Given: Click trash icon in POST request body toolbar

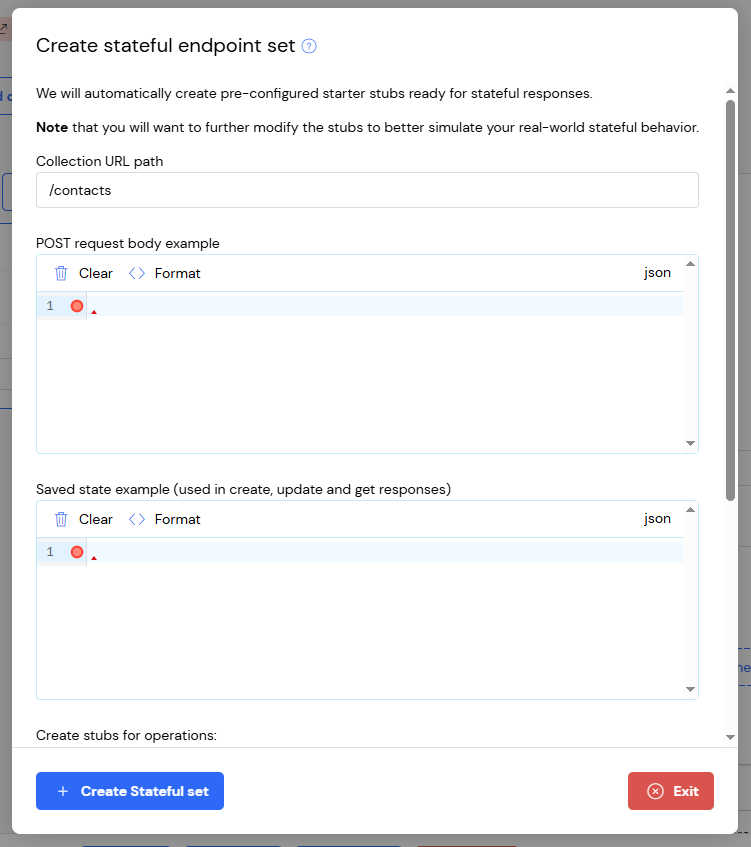Looking at the screenshot, I should [x=61, y=273].
